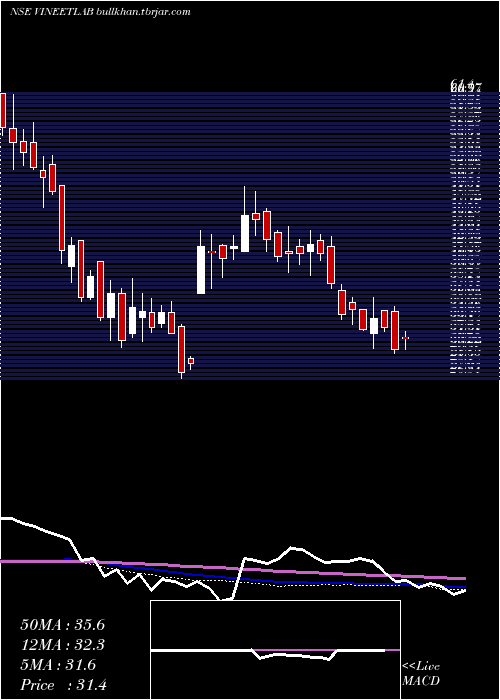Click the 'NSE VINEETLAB bullkhan.tbrjar.com' chart title
The height and width of the screenshot is (700, 500).
point(100,12)
